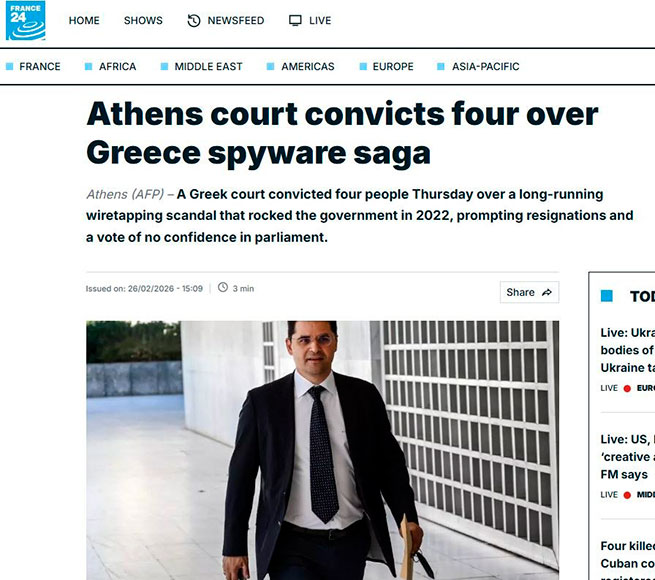Select the Africa section
This screenshot has width=655, height=580.
tap(117, 66)
